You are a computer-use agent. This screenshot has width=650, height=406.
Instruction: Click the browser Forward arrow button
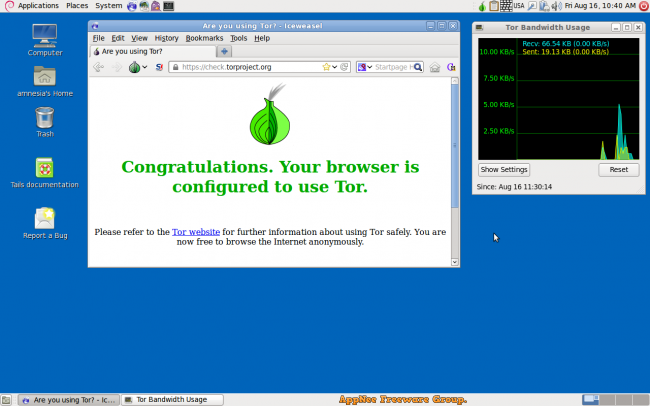(117, 67)
